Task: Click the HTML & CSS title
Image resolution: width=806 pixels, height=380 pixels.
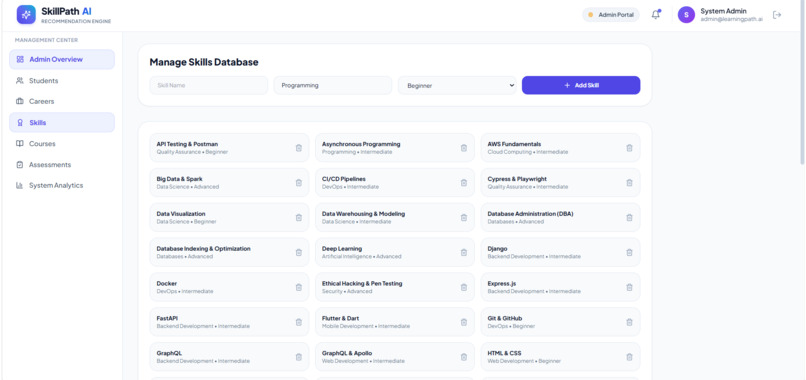Action: click(x=504, y=353)
